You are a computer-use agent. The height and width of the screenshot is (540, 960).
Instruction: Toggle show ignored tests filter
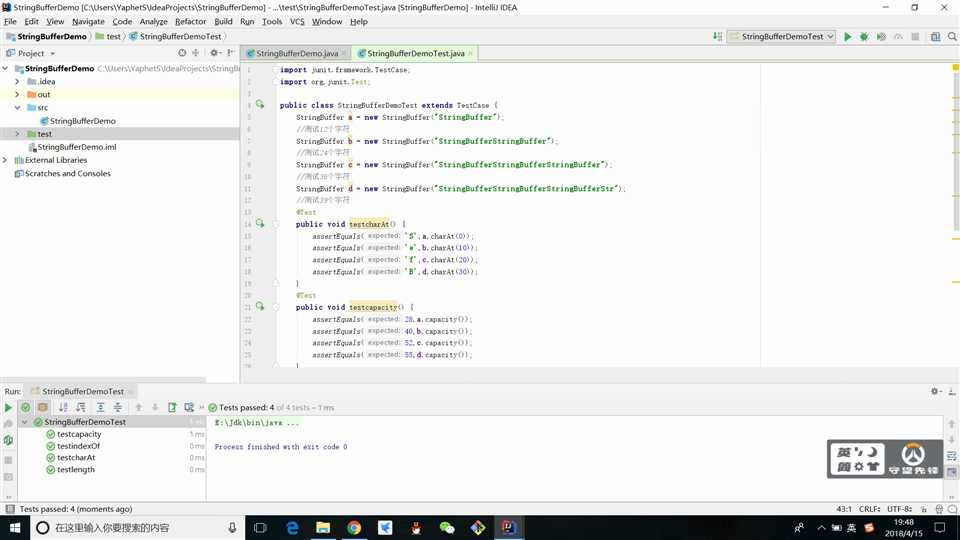pyautogui.click(x=42, y=407)
